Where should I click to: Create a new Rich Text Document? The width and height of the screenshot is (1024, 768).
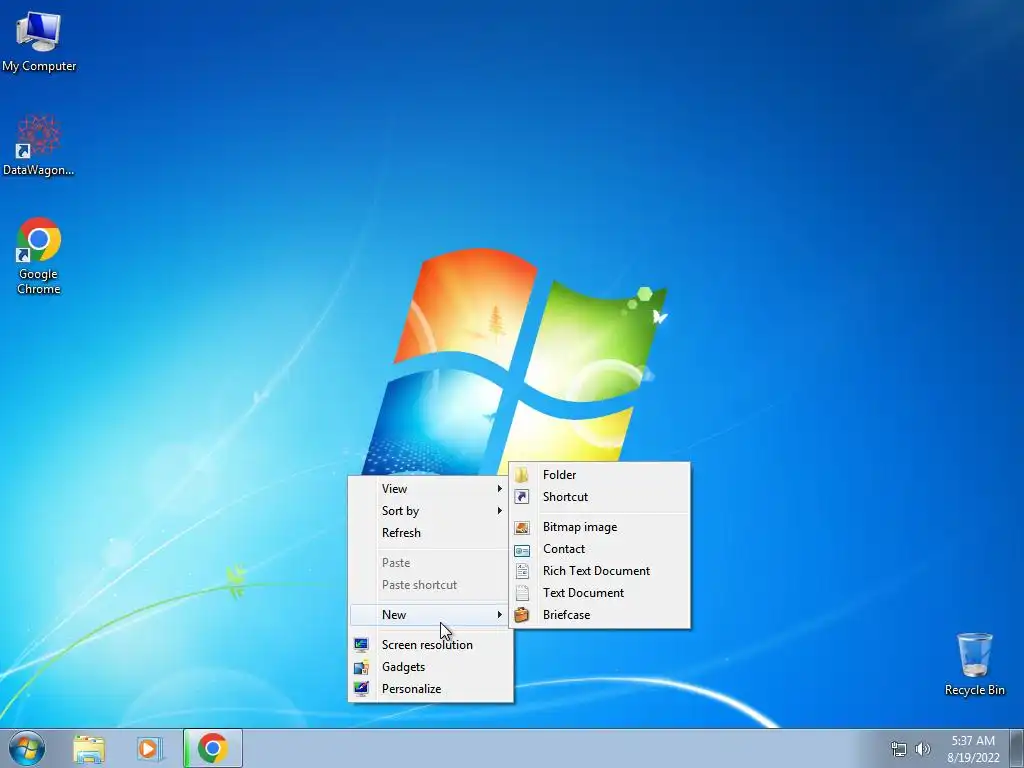600,571
